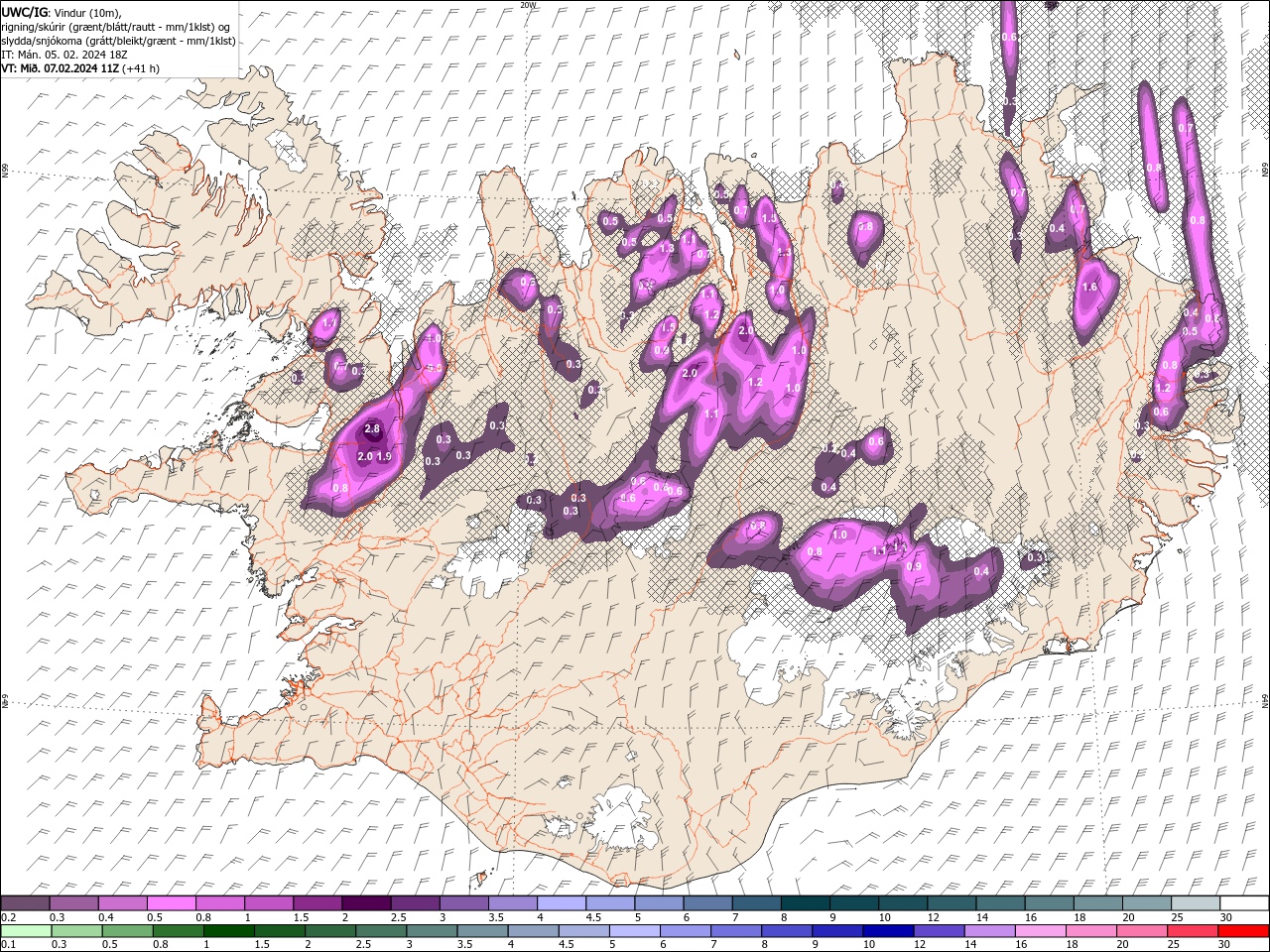Click the bottom-row navy blue swatch between 10 and 12
This screenshot has height=952, width=1270.
(888, 931)
